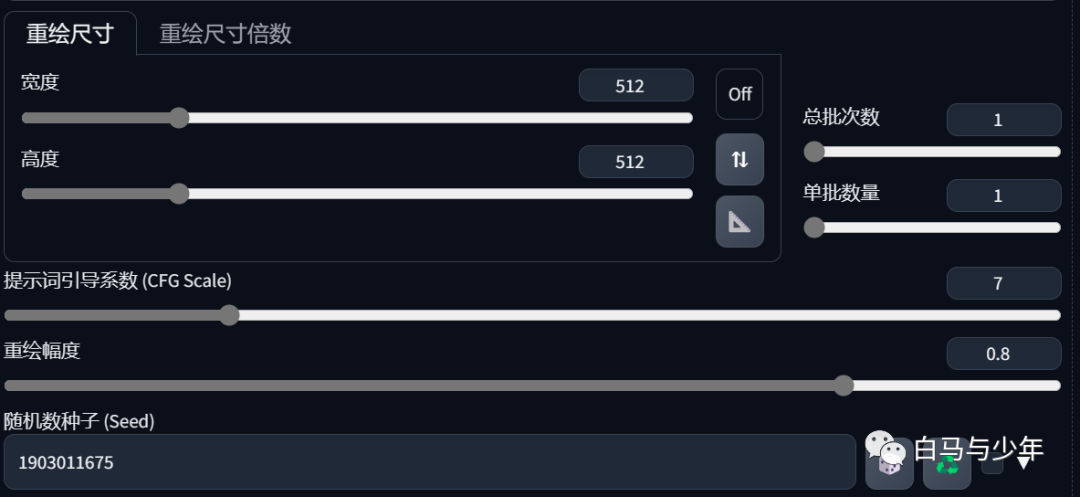Click the CFG Scale slider handle

point(229,315)
